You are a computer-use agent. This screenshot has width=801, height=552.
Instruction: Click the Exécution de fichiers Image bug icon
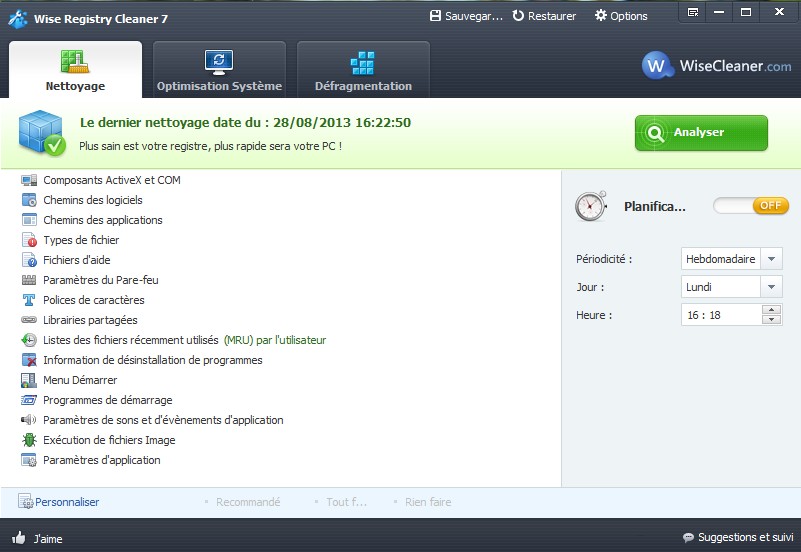click(x=29, y=440)
